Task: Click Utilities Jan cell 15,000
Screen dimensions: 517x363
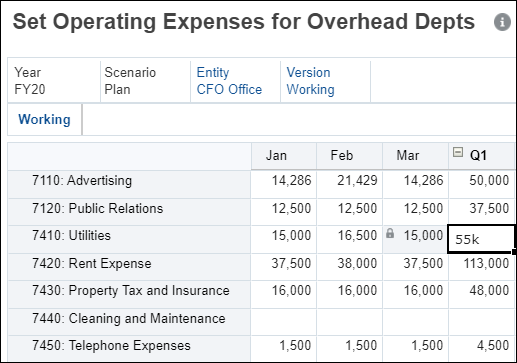Action: pyautogui.click(x=284, y=239)
